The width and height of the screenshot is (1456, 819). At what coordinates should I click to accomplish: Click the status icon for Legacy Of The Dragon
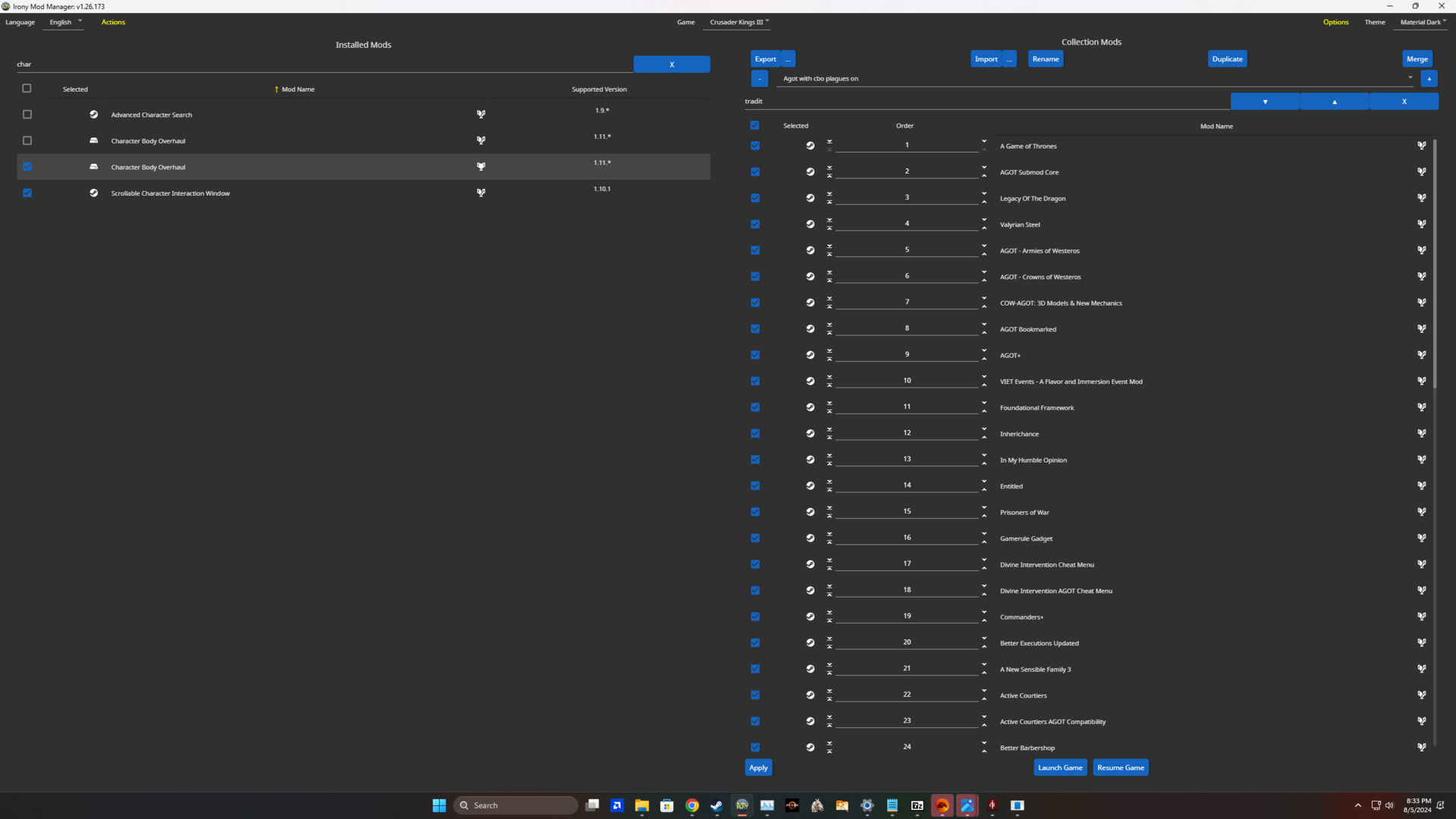[x=1422, y=198]
